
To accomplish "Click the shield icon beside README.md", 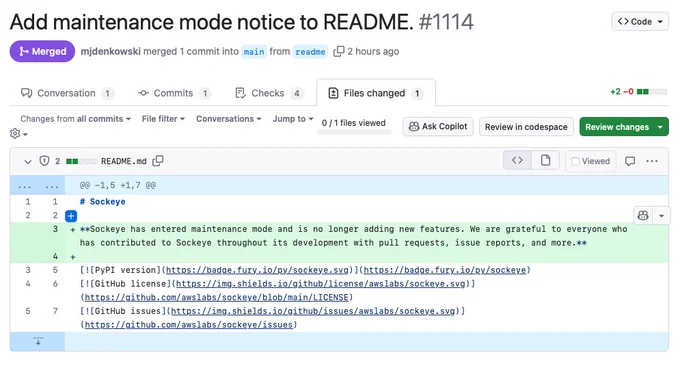I will [x=44, y=161].
